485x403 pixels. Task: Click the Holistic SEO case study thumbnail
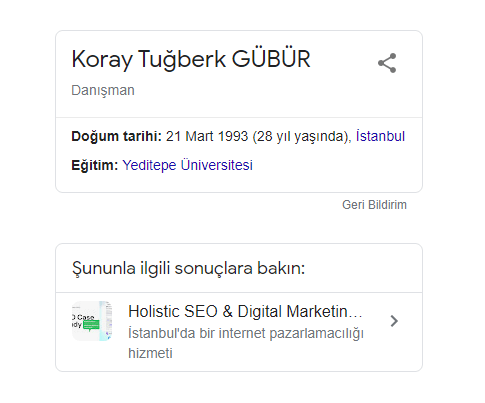tap(92, 321)
